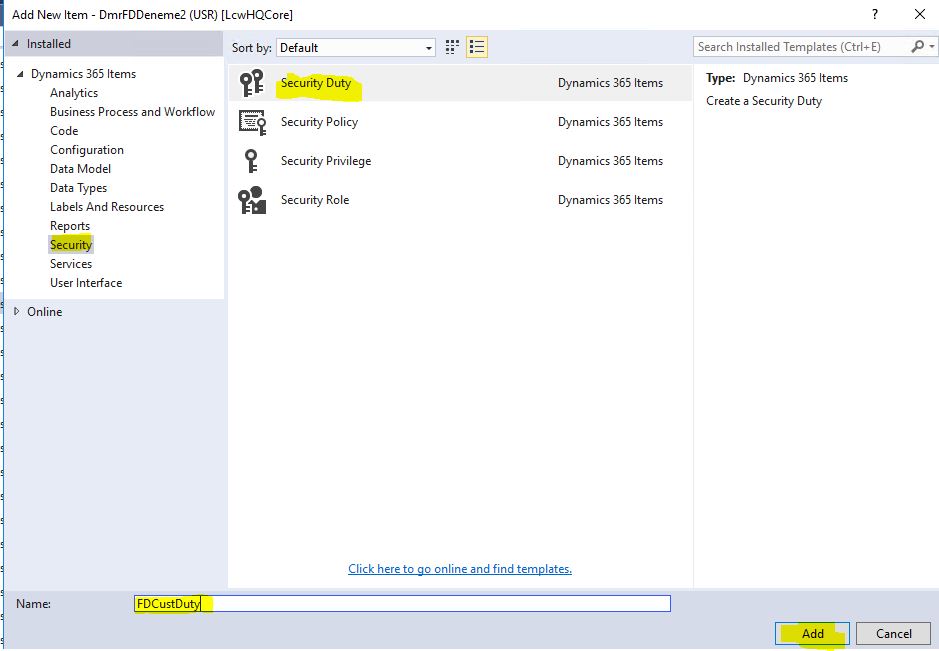939x651 pixels.
Task: Select the User Interface category
Action: point(86,283)
